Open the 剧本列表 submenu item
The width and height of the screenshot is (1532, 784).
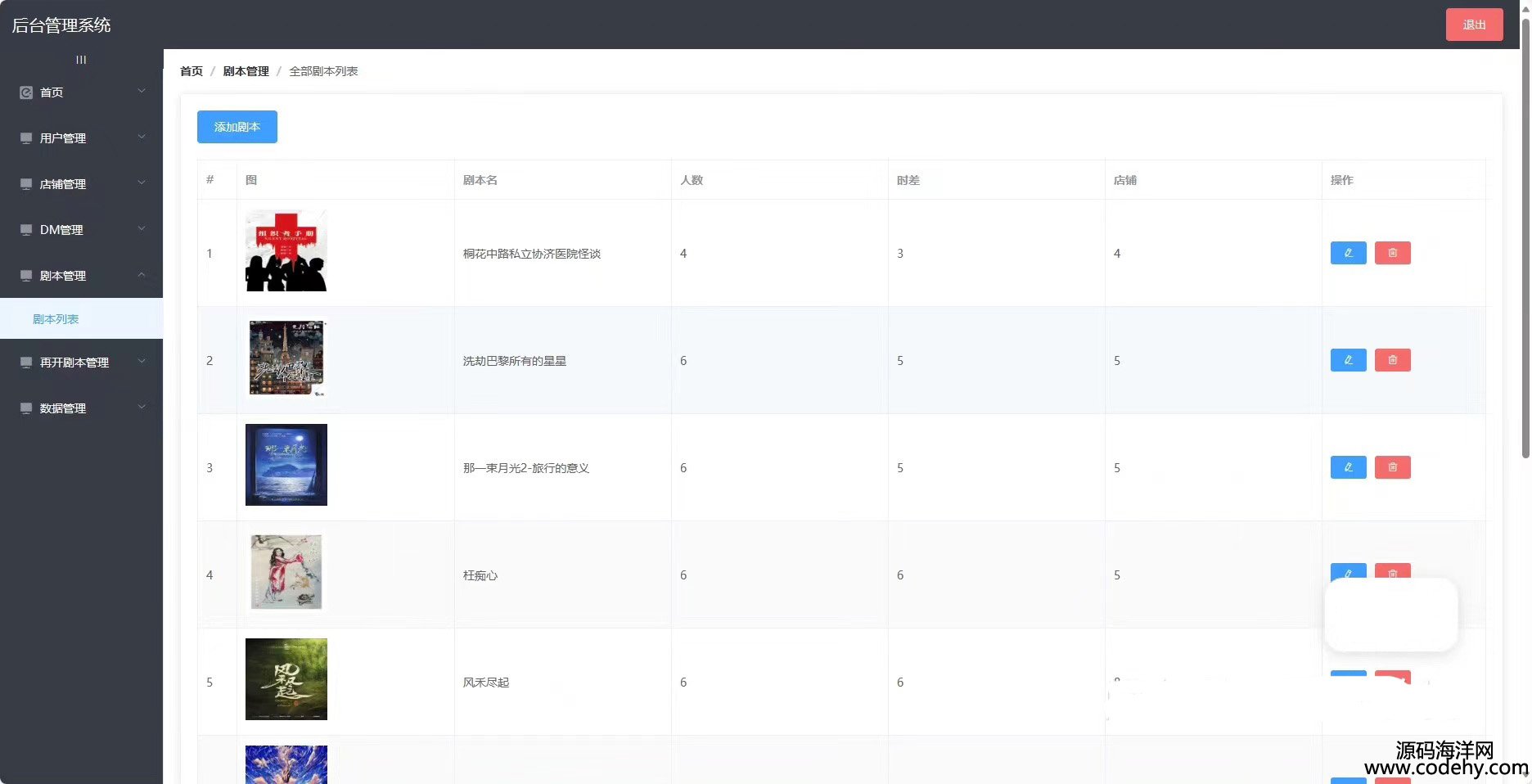click(x=81, y=319)
